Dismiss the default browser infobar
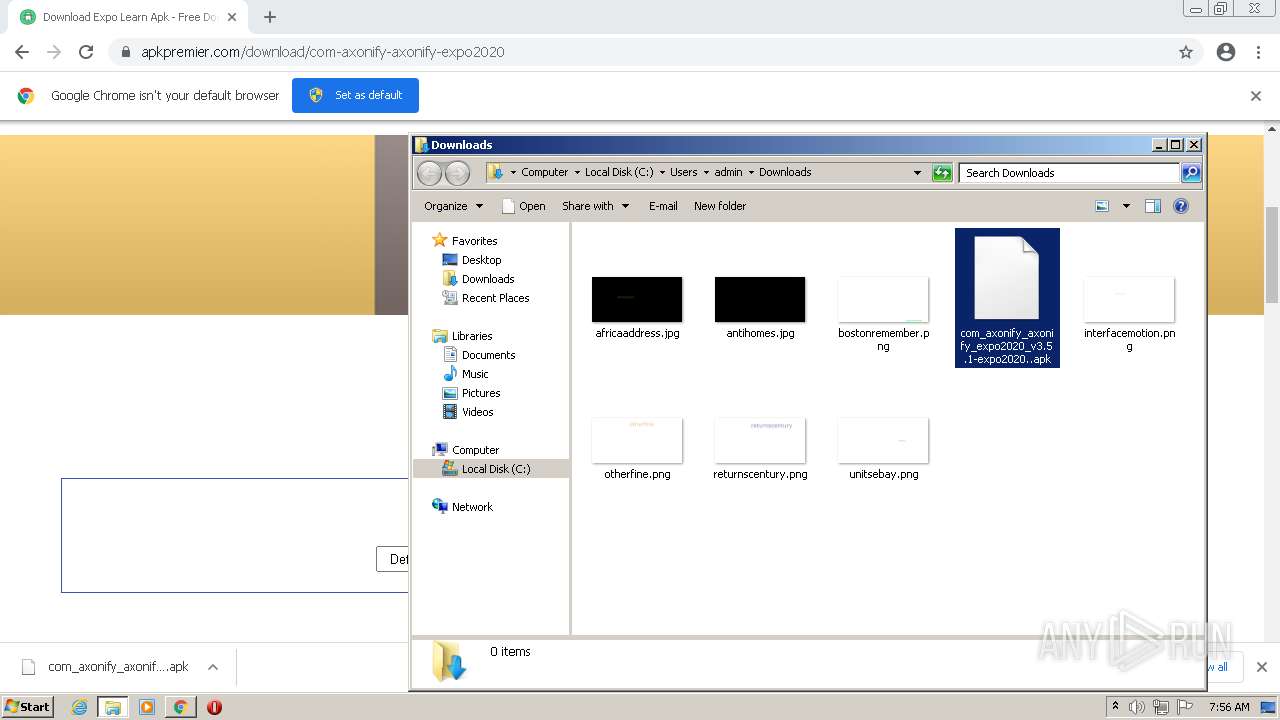 click(1256, 96)
